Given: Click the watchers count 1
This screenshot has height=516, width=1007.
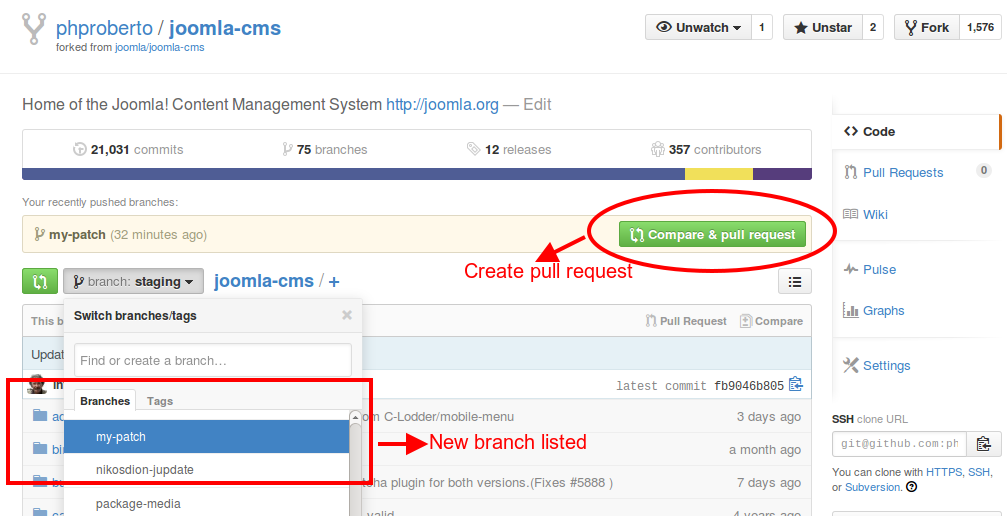Looking at the screenshot, I should point(762,28).
